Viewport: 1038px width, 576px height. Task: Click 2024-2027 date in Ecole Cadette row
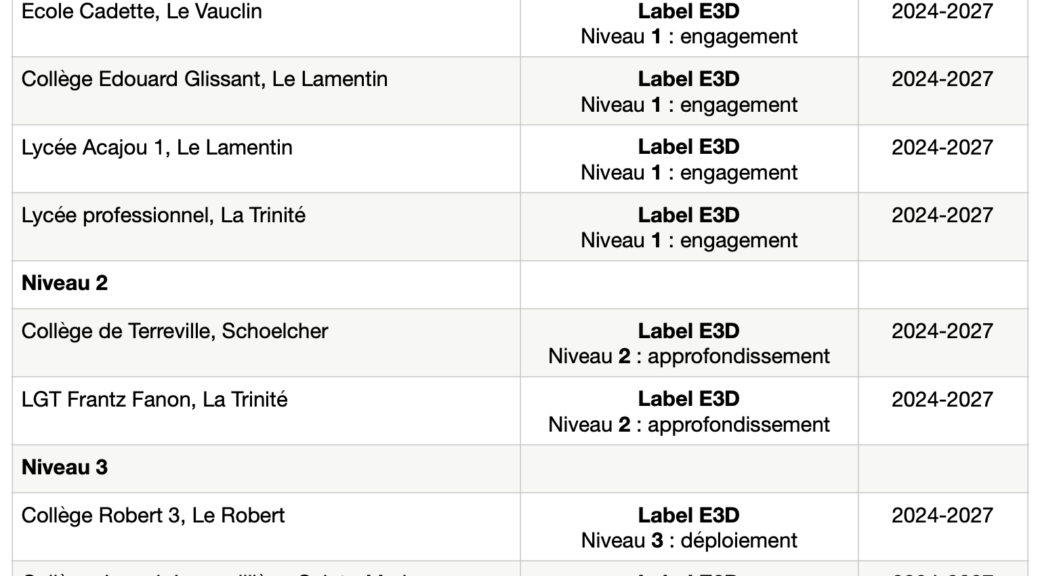coord(942,11)
